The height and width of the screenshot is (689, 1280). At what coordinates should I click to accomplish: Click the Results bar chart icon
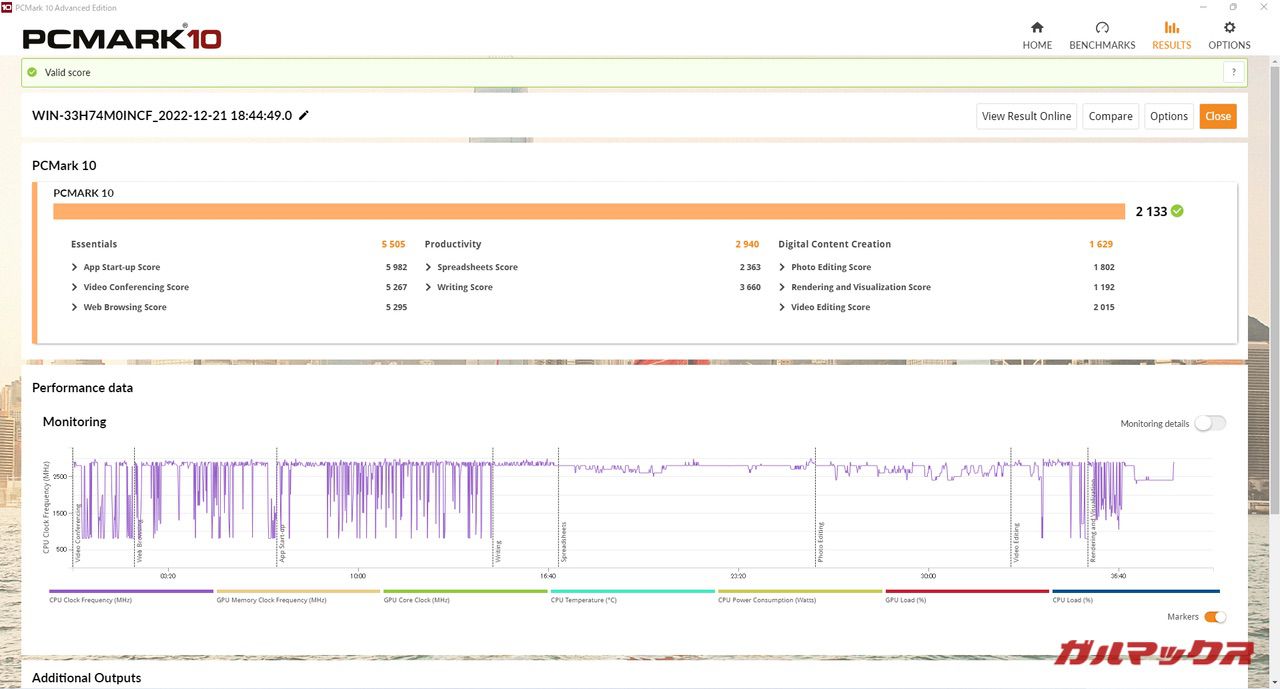click(1171, 28)
